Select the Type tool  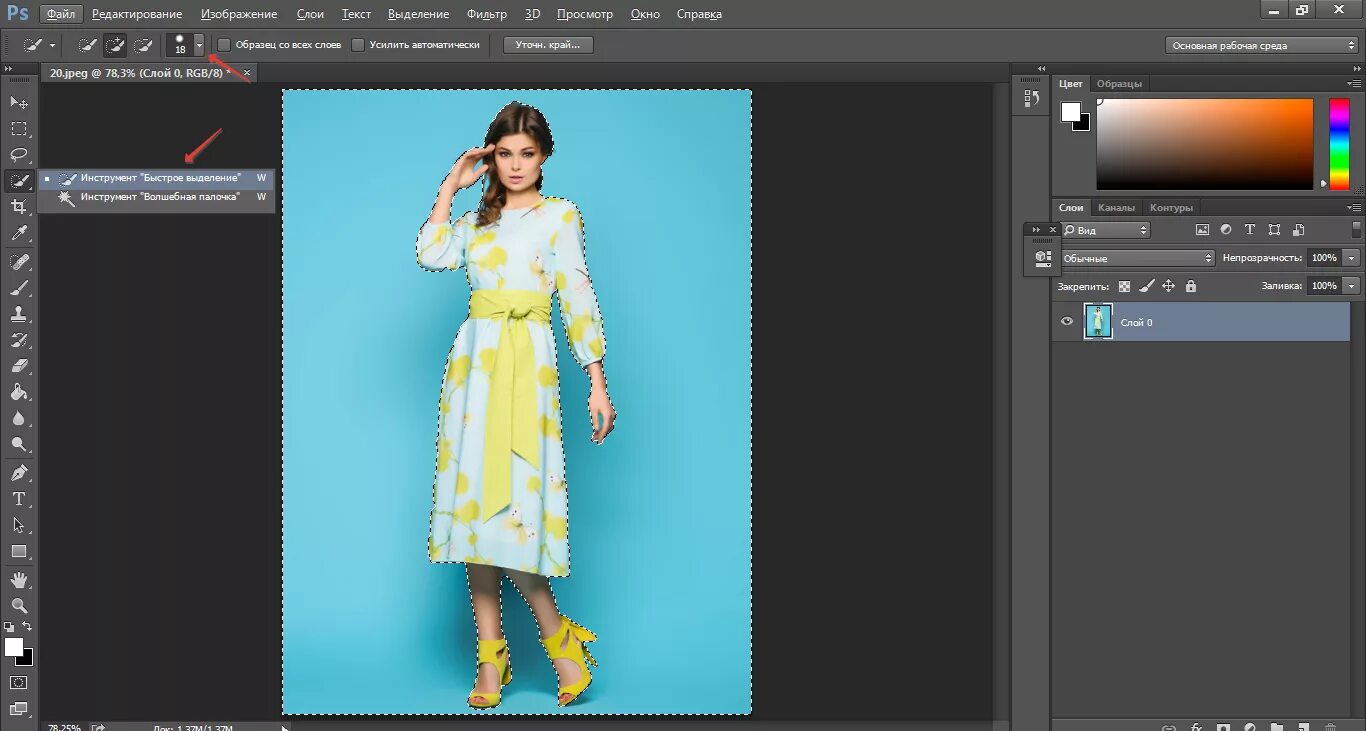(x=18, y=498)
